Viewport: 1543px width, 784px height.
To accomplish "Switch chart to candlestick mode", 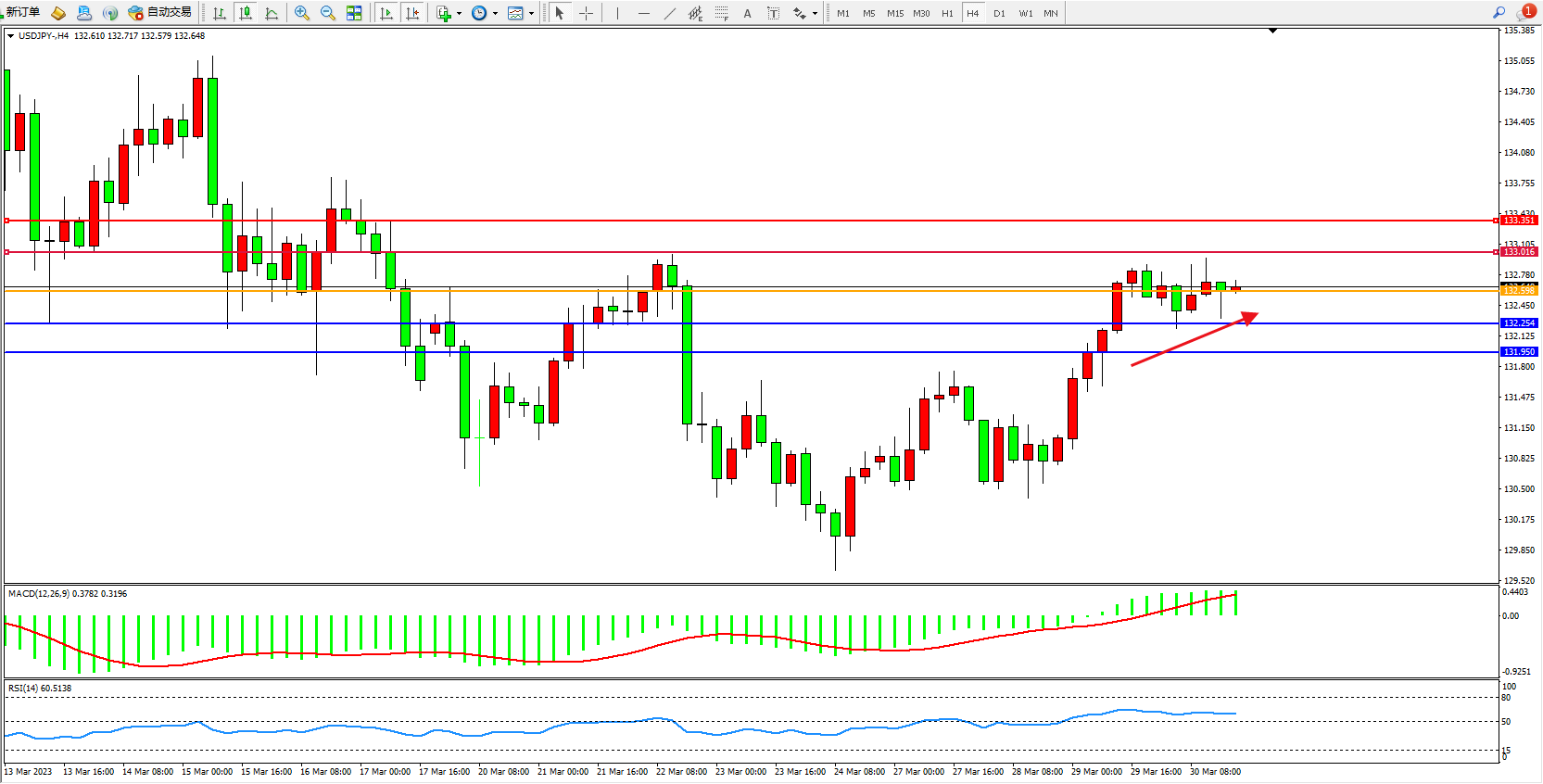I will [246, 13].
